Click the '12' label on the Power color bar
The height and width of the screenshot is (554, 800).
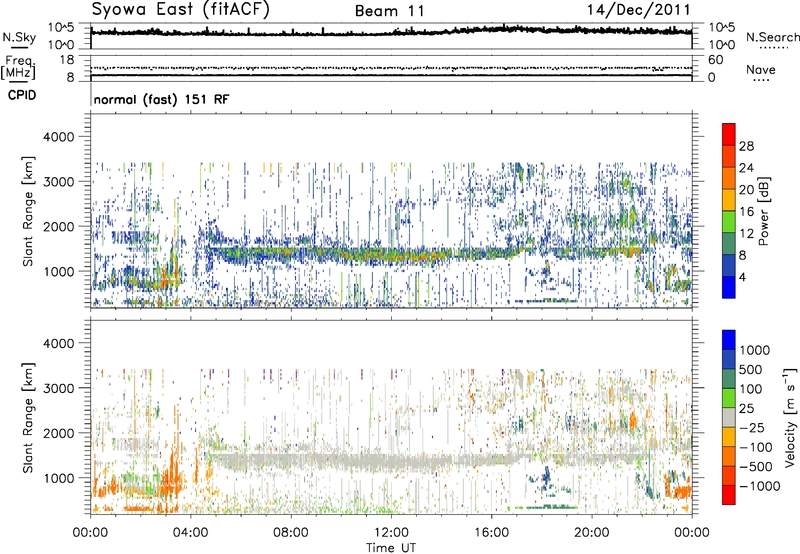pos(746,234)
